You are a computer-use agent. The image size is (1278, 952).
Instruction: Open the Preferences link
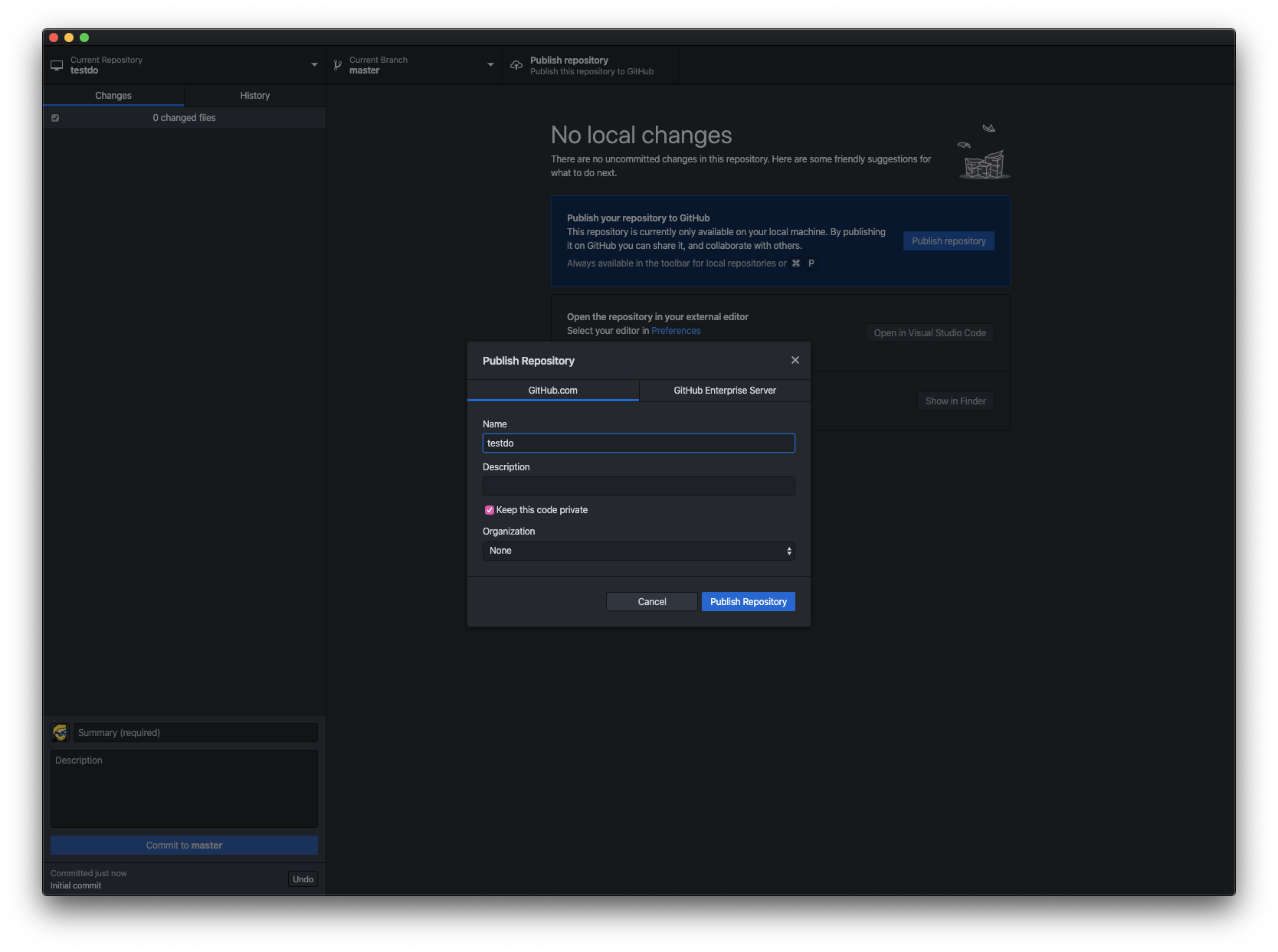[676, 331]
